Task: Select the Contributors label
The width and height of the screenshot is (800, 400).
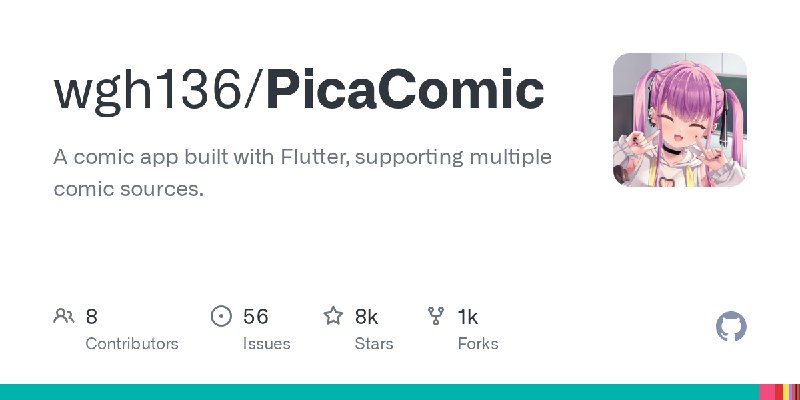Action: (x=132, y=343)
